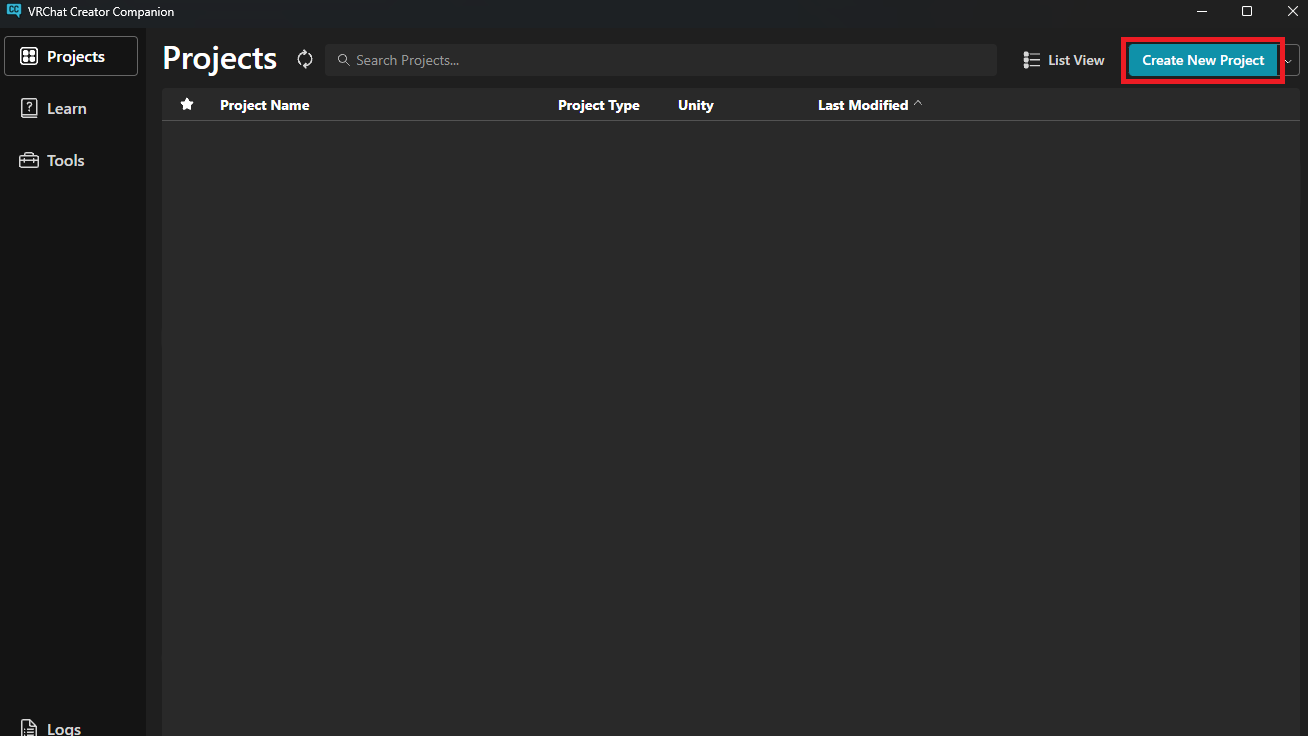Expand dropdown arrow beside Create New Project
1308x736 pixels.
coord(1289,60)
